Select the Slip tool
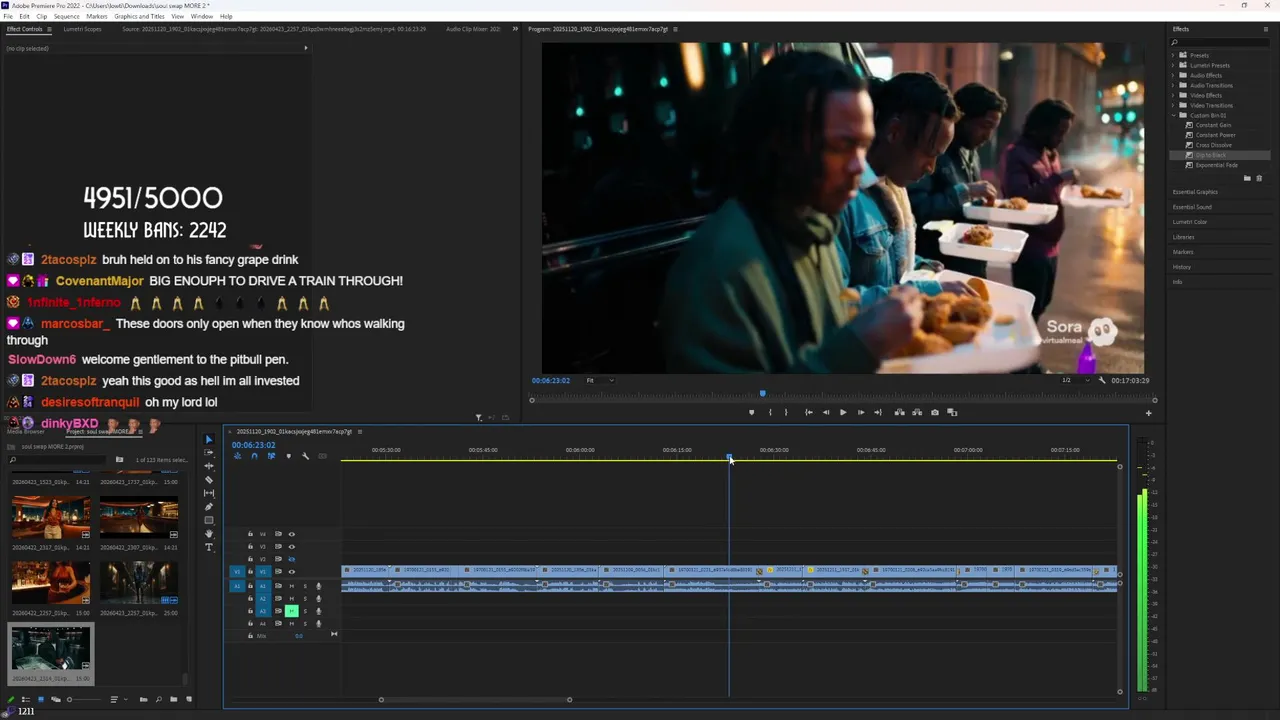 click(x=209, y=493)
